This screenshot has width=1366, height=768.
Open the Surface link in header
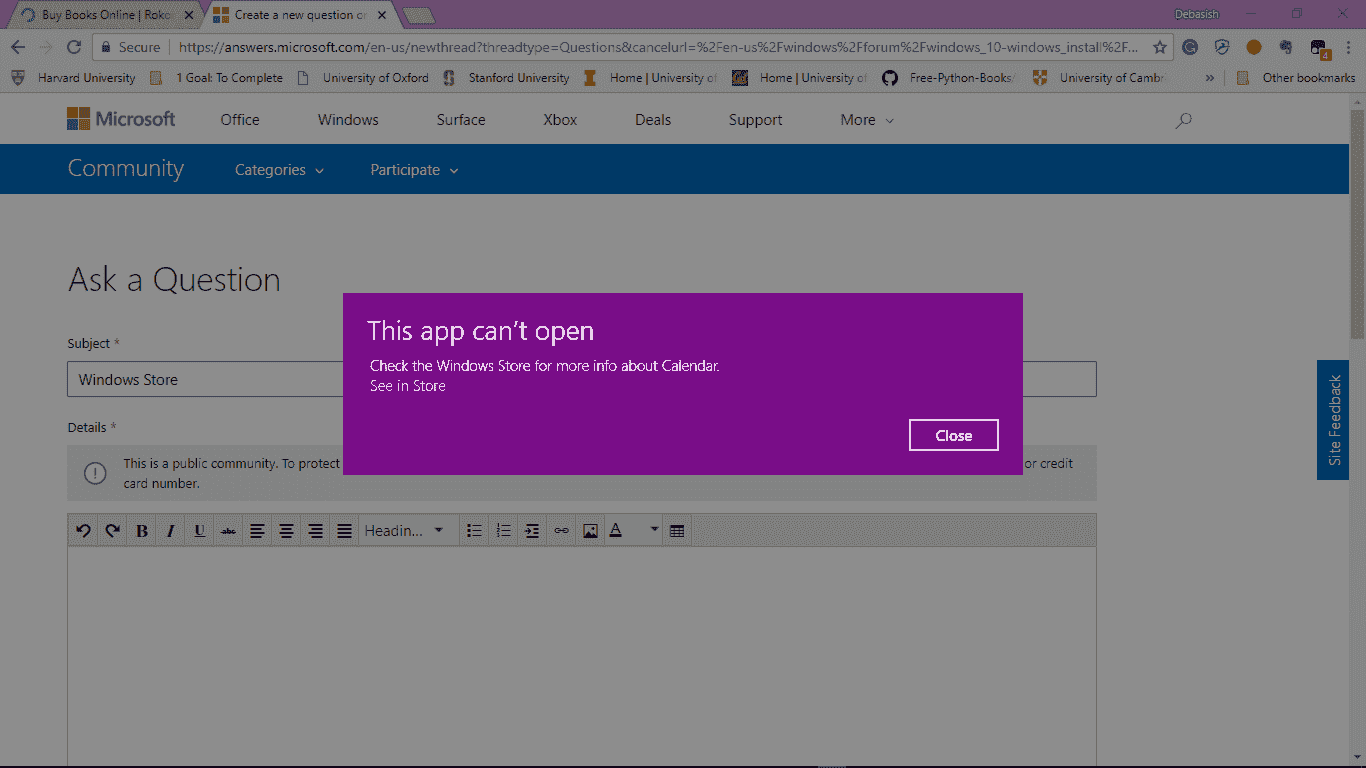pyautogui.click(x=461, y=120)
